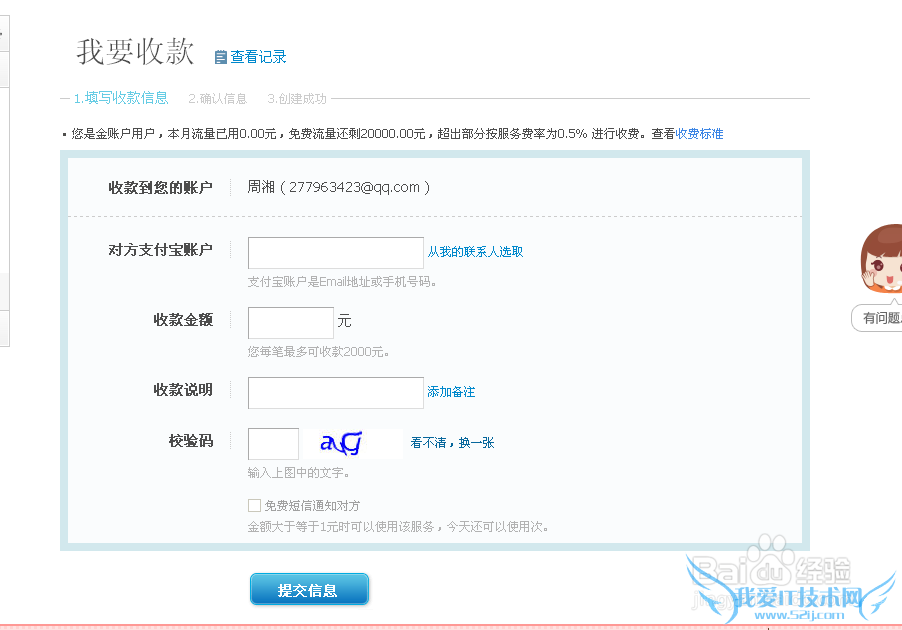Click the 添加备注 link
The height and width of the screenshot is (630, 902).
pos(451,392)
